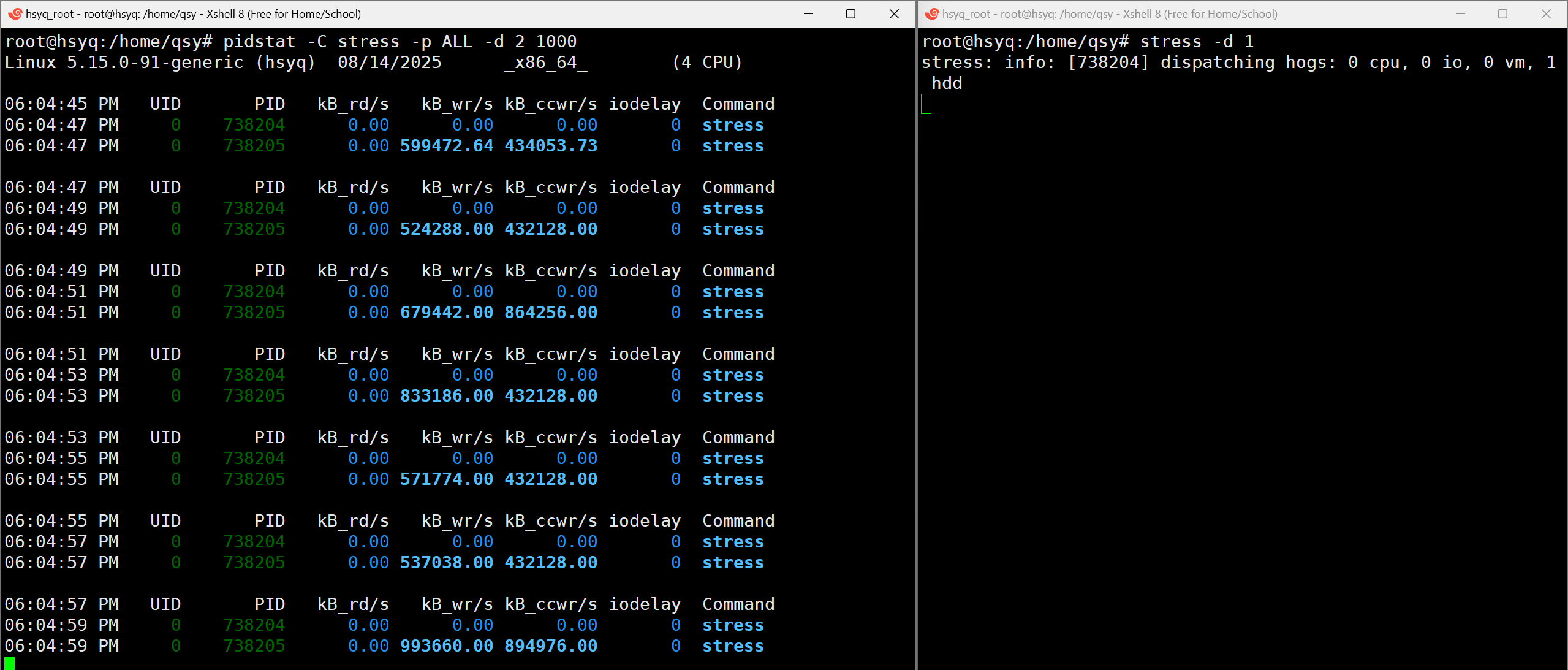Click the value 434053.73 in kB_ccwr/s column
1568x670 pixels.
pos(551,146)
